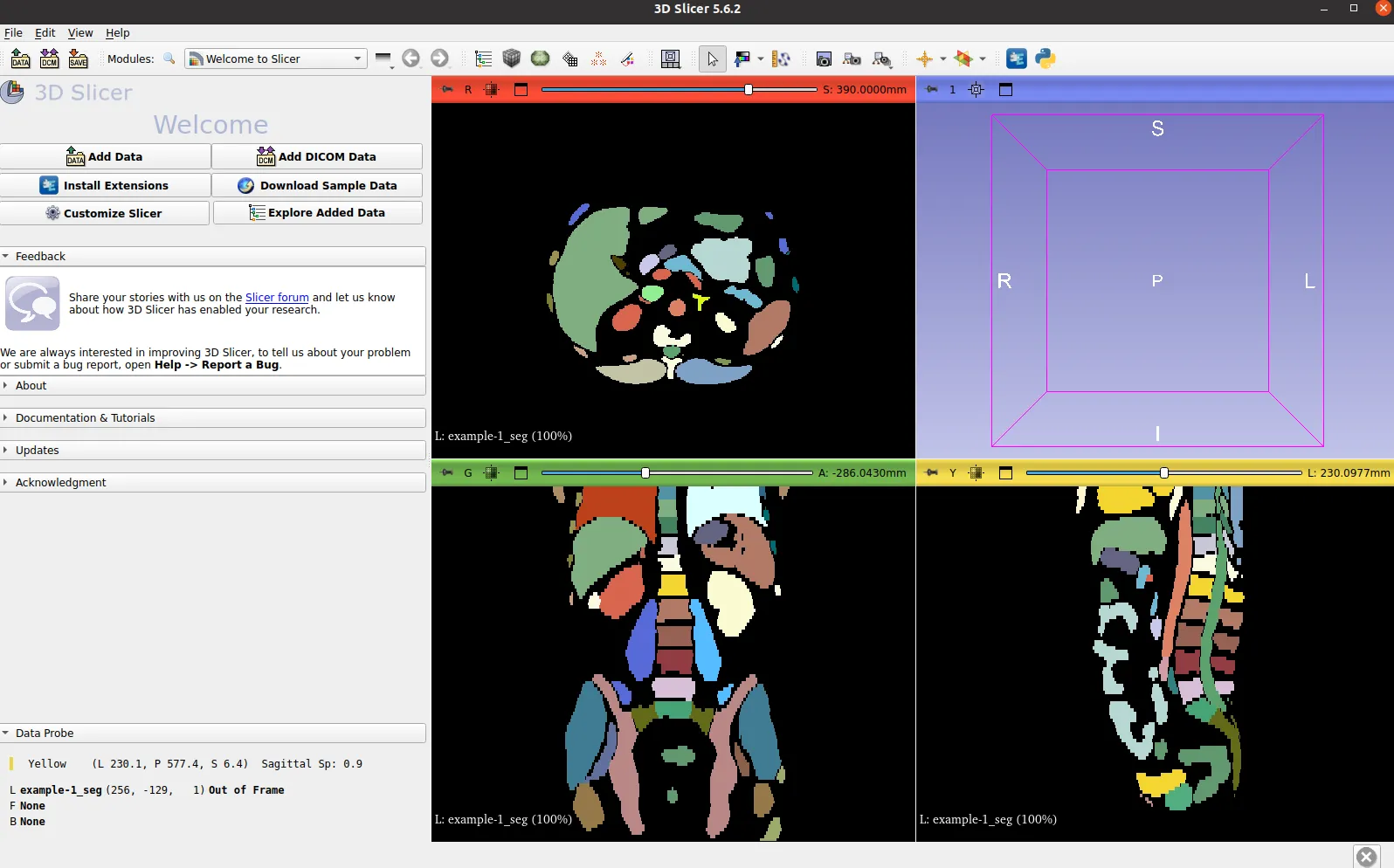Expand the Updates section
The height and width of the screenshot is (868, 1394).
point(213,450)
